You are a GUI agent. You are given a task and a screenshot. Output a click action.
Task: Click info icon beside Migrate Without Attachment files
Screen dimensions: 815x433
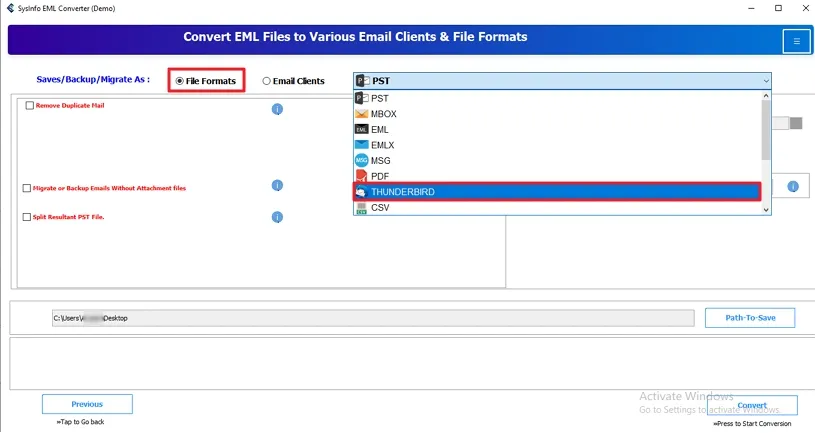tap(277, 186)
